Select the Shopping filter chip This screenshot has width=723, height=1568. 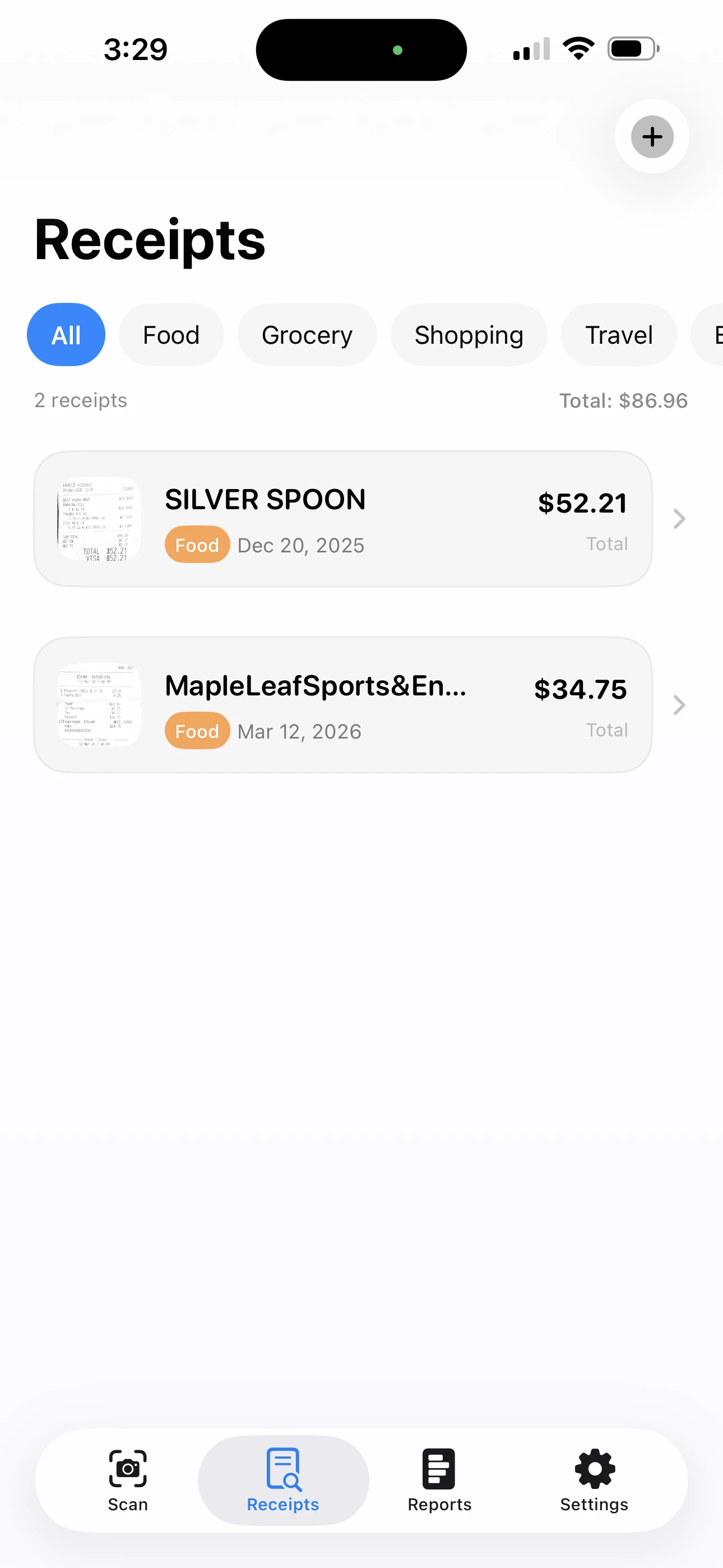469,335
